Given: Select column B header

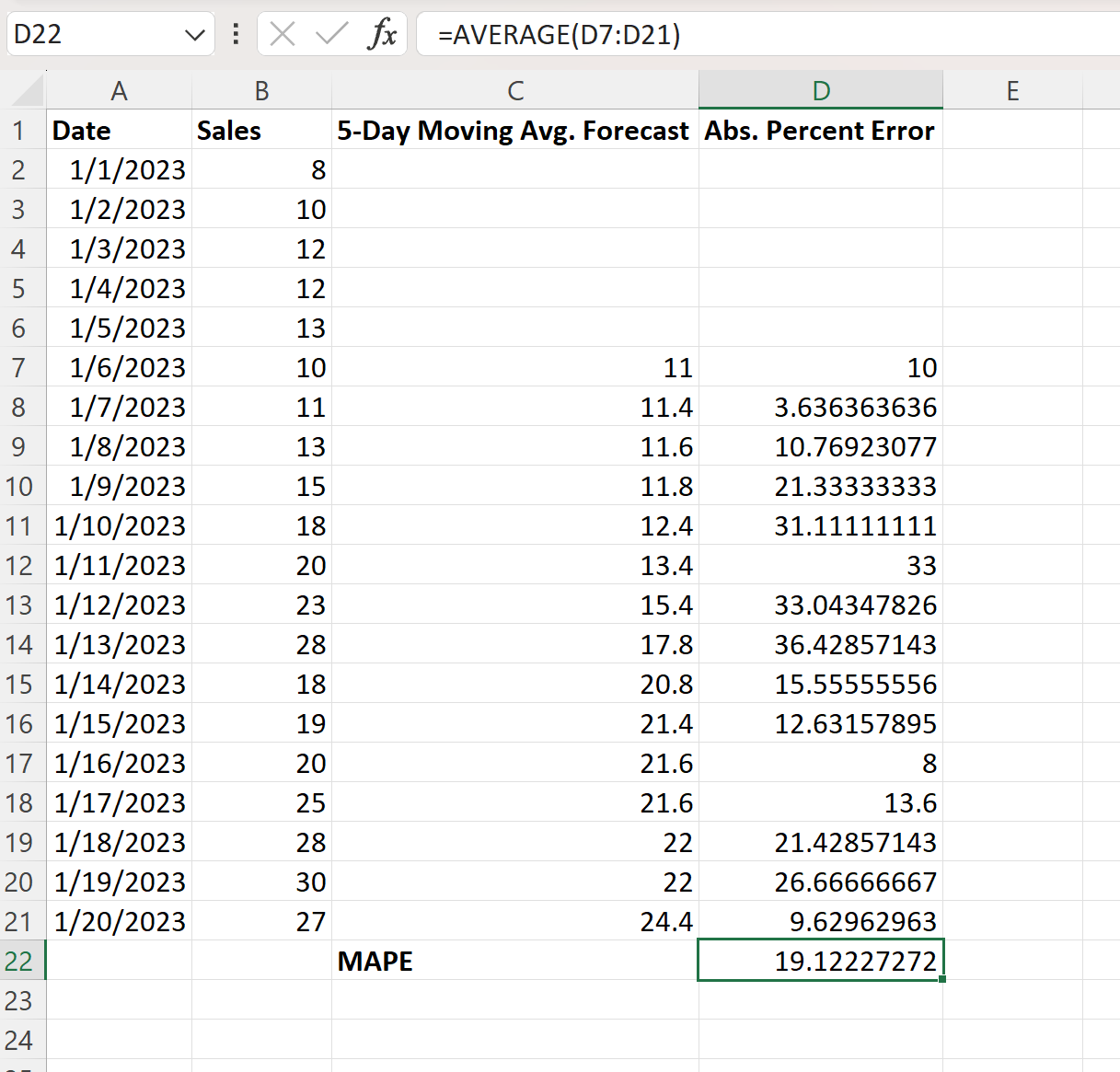Looking at the screenshot, I should (261, 90).
